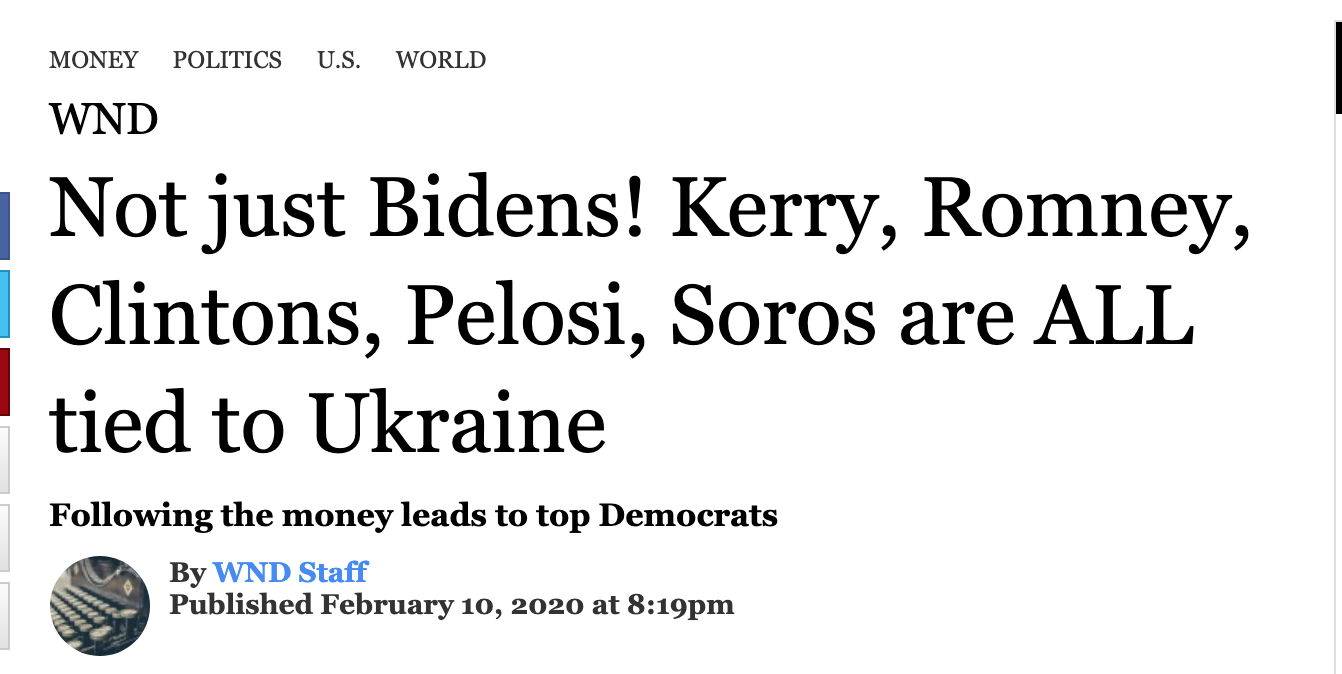Open the WORLD news section
The image size is (1342, 674).
tap(441, 60)
